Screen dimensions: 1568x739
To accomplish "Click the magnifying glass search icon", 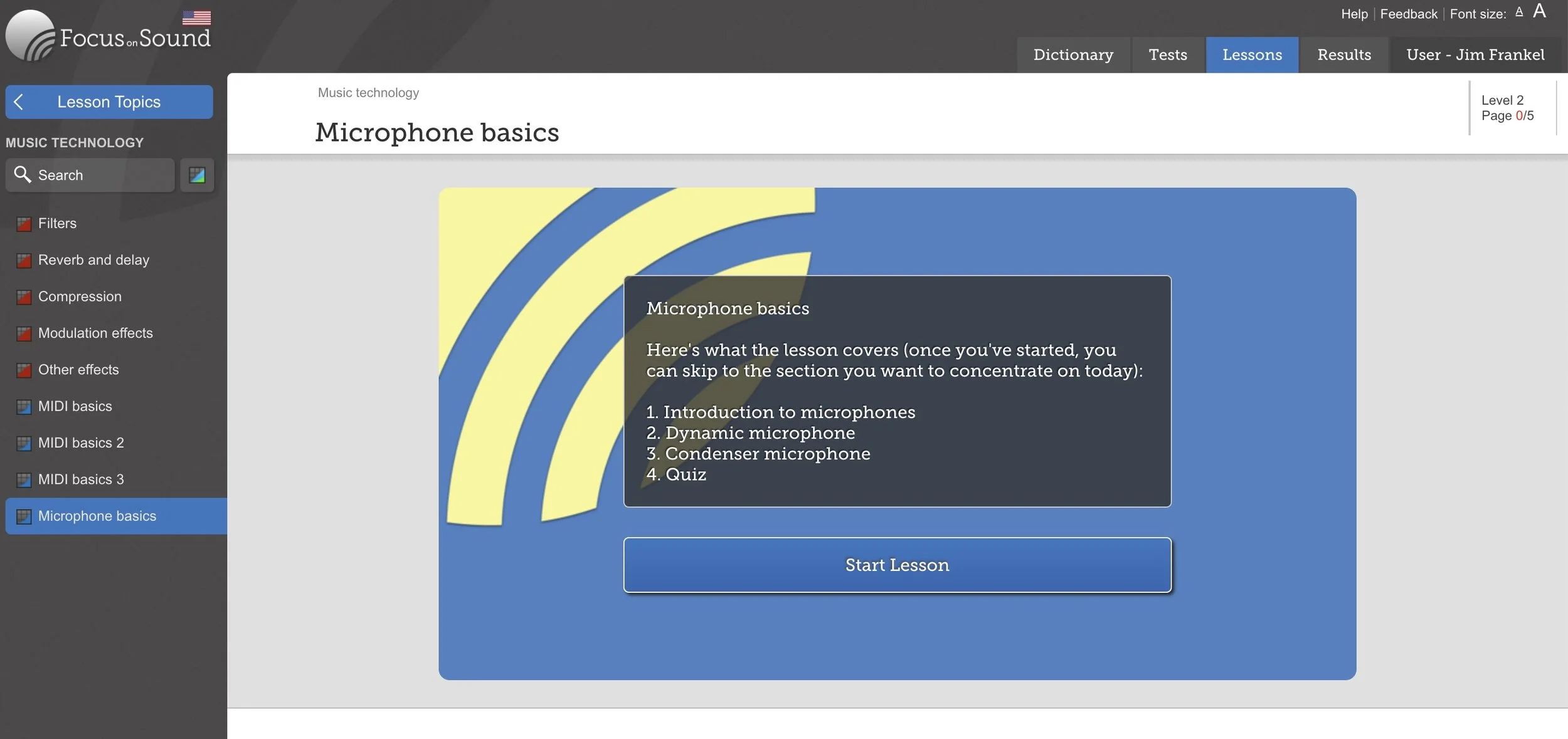I will (x=23, y=174).
